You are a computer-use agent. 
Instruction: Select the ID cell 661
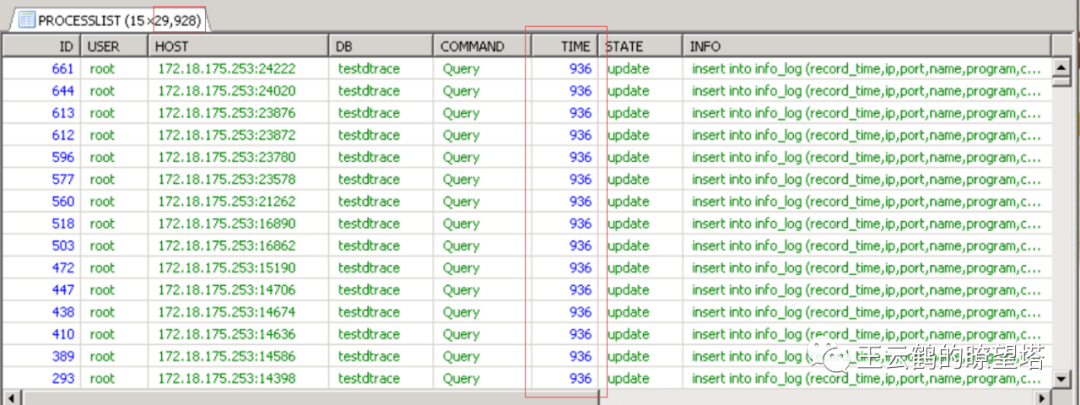63,69
